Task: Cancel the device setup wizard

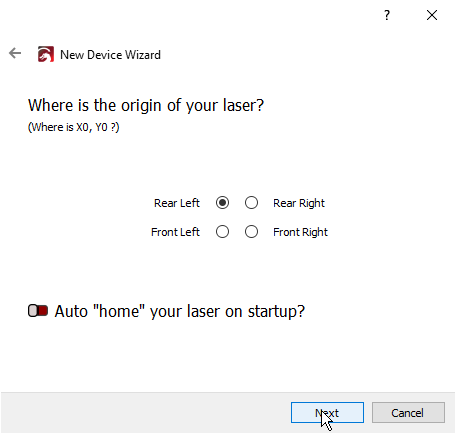Action: (408, 413)
